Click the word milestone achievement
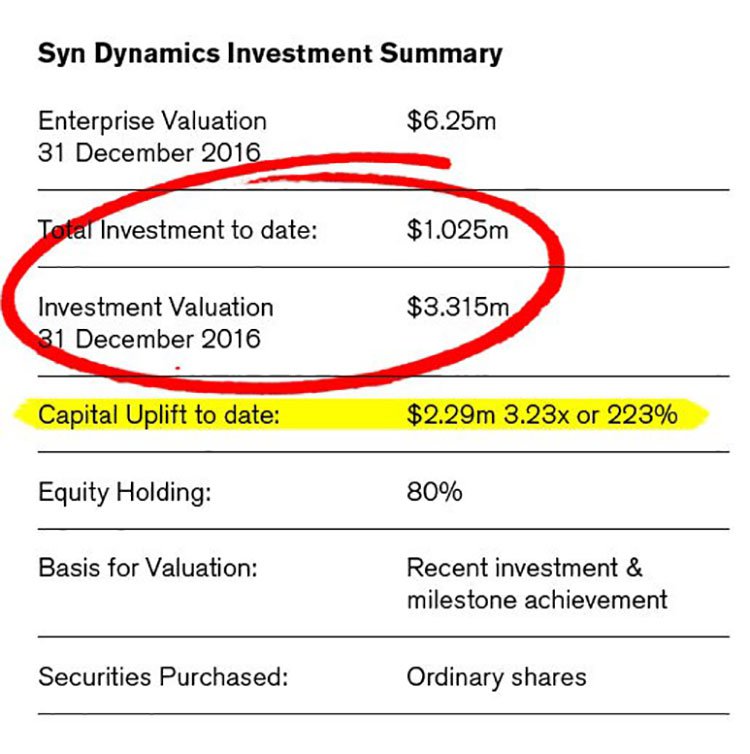This screenshot has height=754, width=750. [537, 600]
